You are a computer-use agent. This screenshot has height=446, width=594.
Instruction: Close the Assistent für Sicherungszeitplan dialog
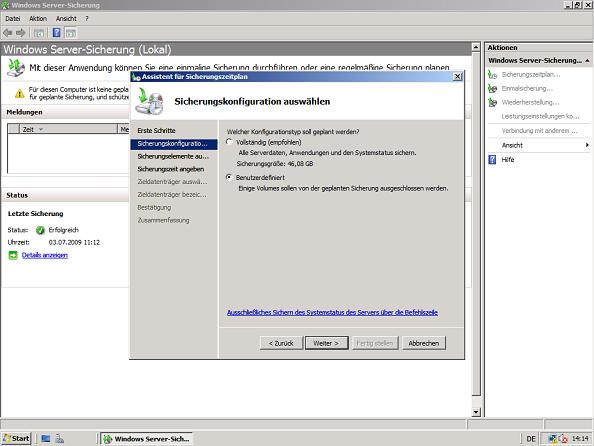pyautogui.click(x=457, y=77)
